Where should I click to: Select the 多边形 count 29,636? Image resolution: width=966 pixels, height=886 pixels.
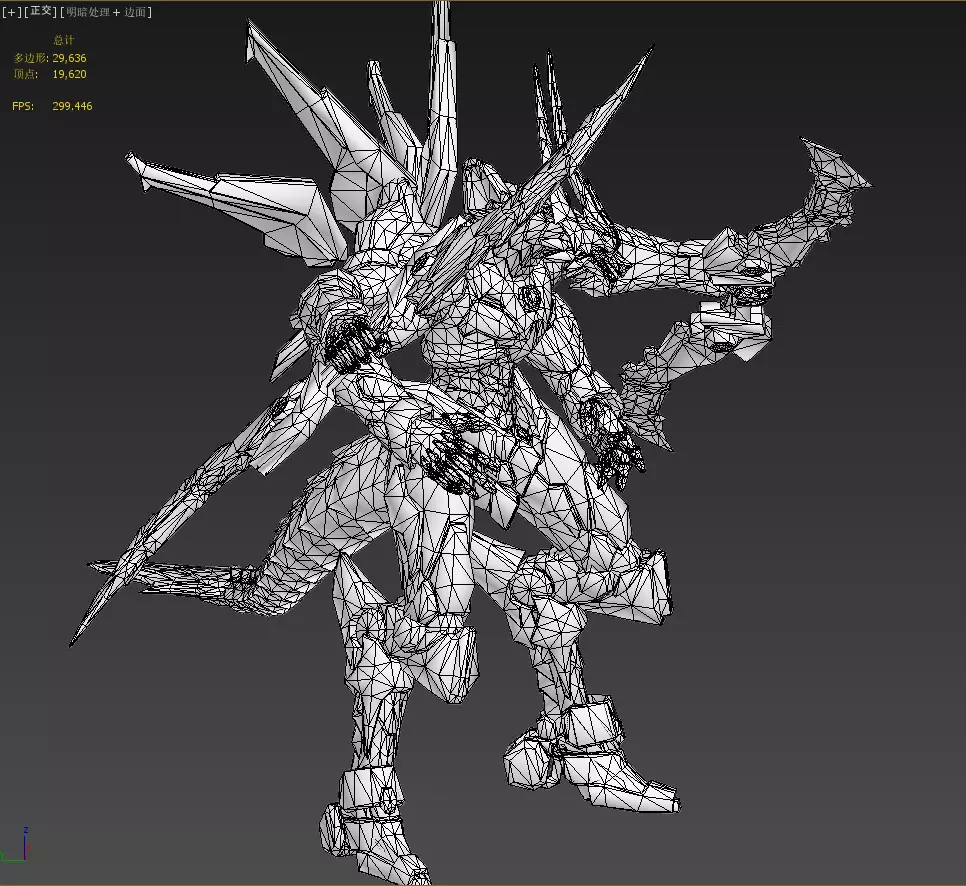coord(69,58)
